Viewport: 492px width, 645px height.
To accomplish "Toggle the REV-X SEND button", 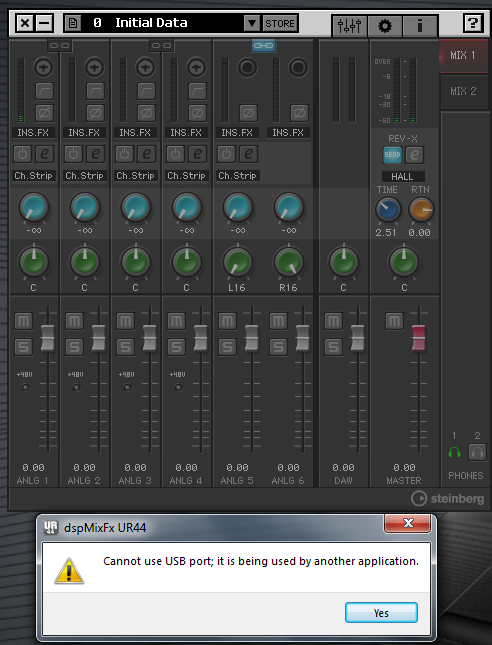I will tap(392, 155).
